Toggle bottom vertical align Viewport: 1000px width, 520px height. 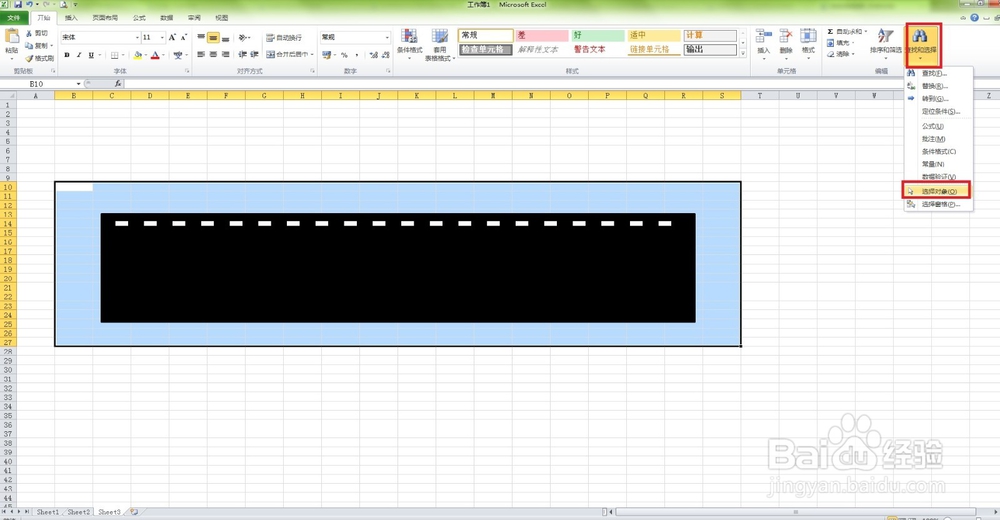point(225,38)
